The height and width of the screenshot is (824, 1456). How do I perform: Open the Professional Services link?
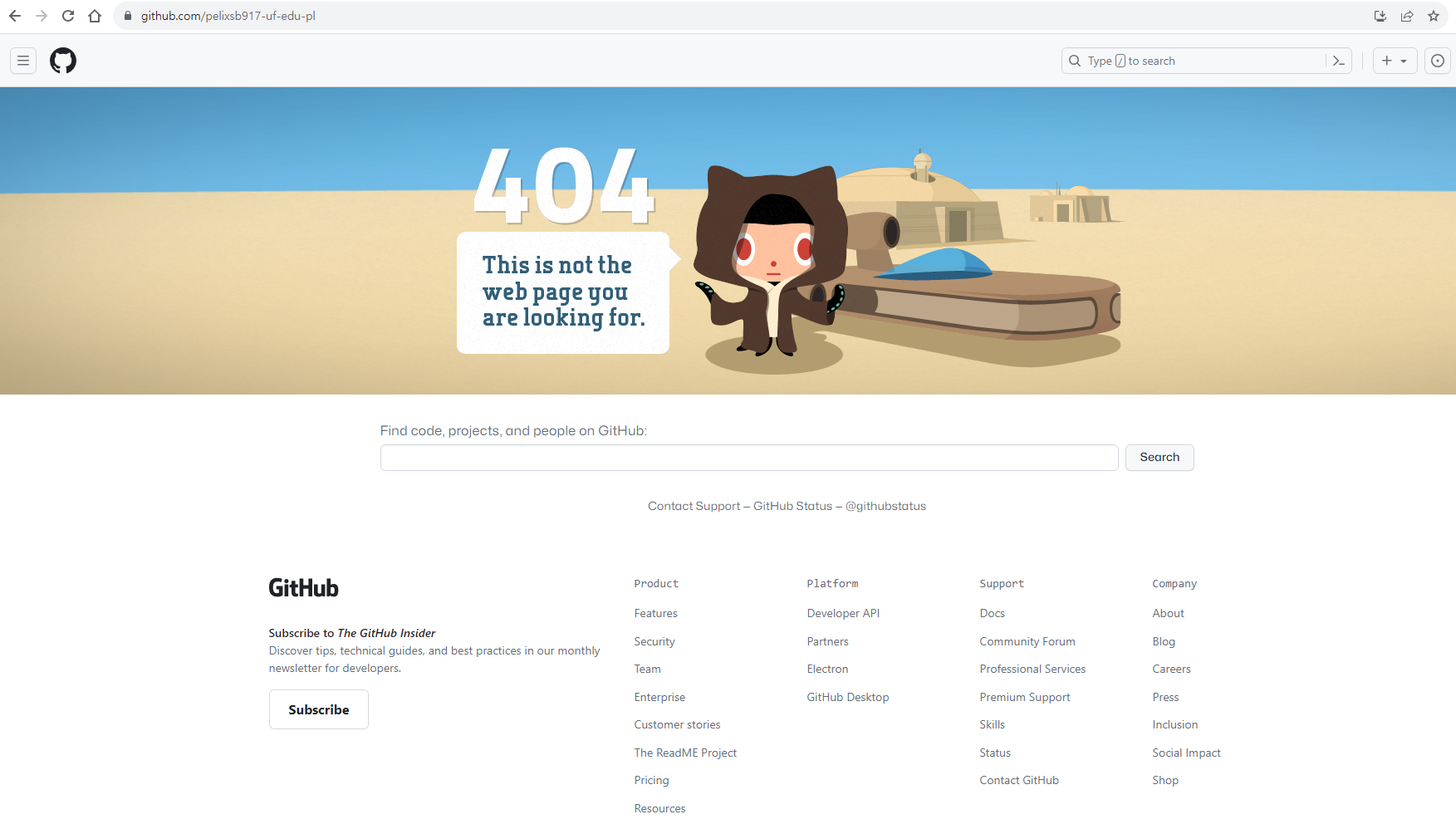tap(1032, 669)
